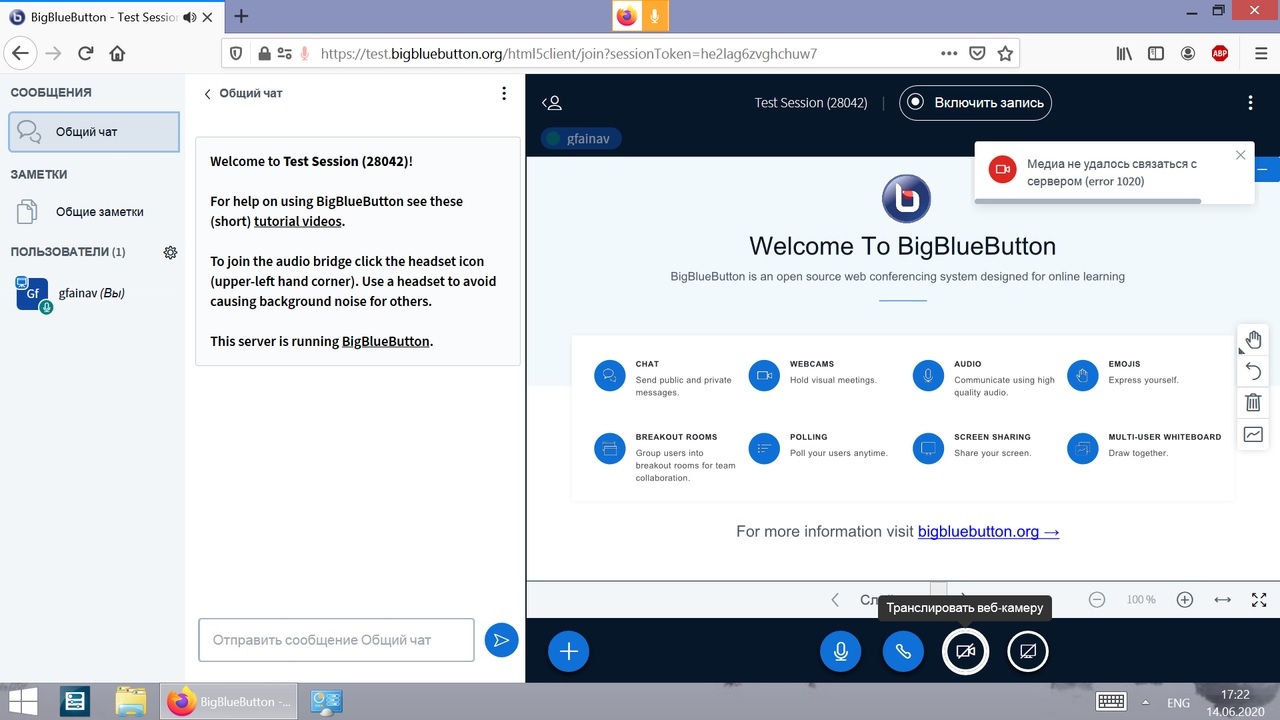
Task: Open the bigbluebutton.org link on the slide
Action: 988,532
